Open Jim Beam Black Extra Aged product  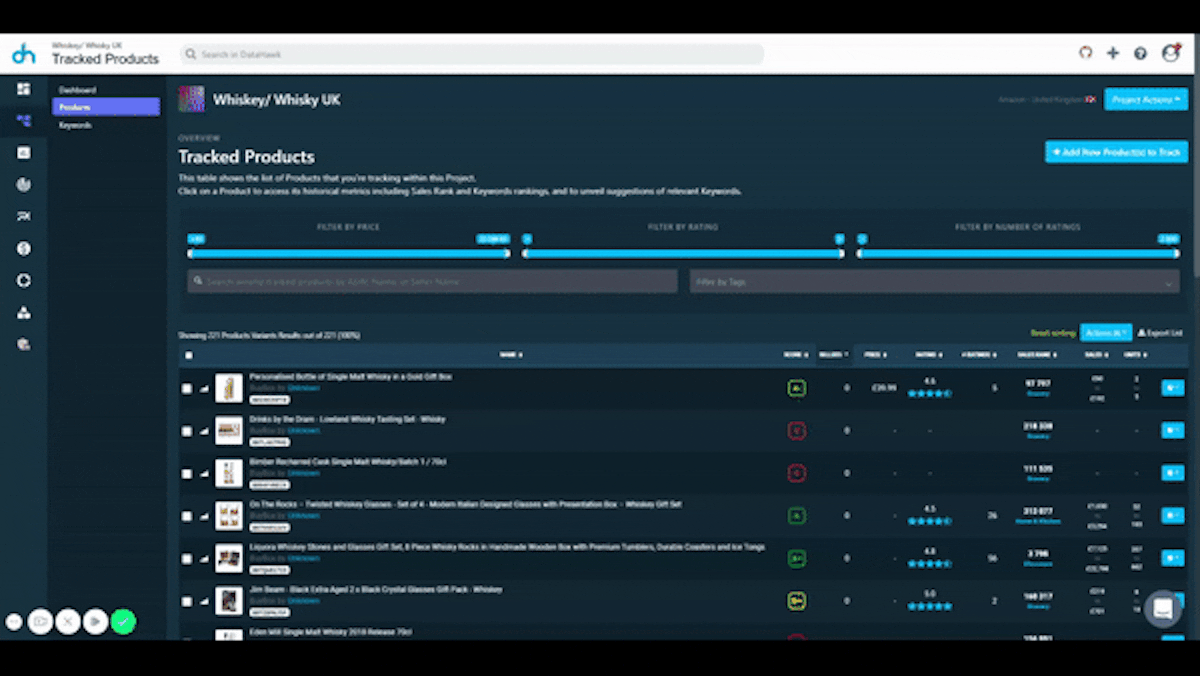pos(376,590)
